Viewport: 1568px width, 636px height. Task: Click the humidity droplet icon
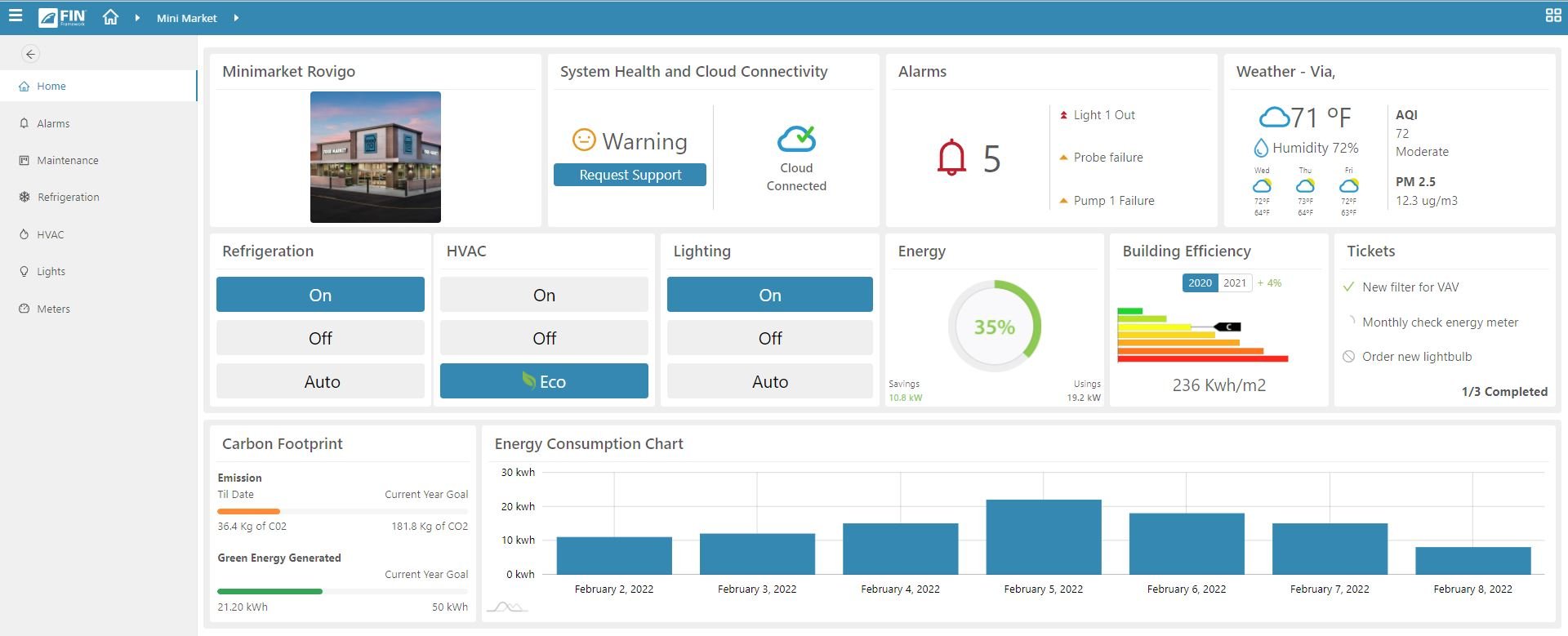tap(1261, 148)
